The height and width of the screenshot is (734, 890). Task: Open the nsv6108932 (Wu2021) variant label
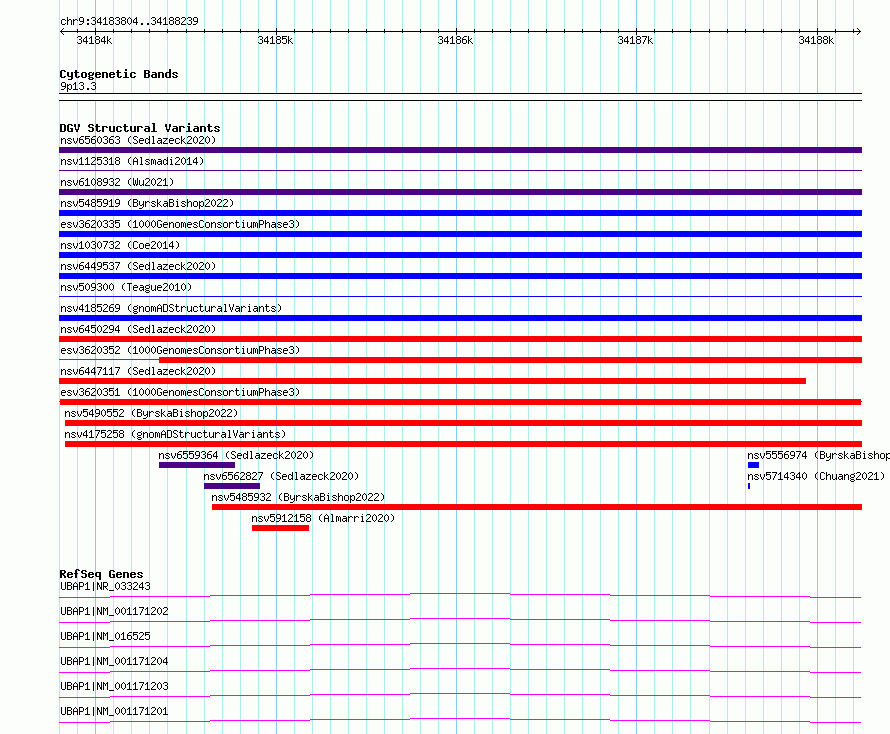click(x=117, y=182)
